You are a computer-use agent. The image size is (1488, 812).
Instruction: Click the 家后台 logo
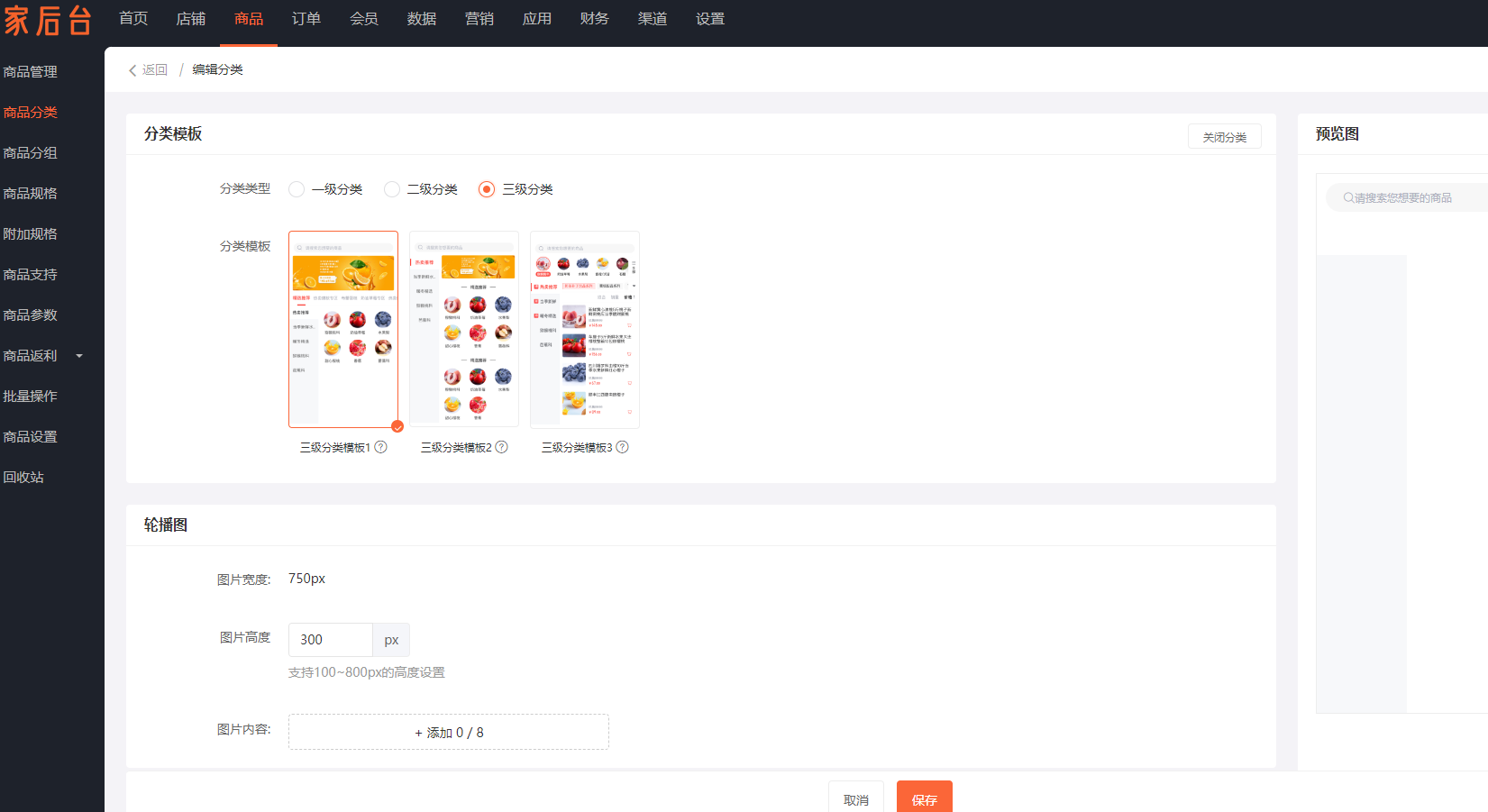point(48,20)
